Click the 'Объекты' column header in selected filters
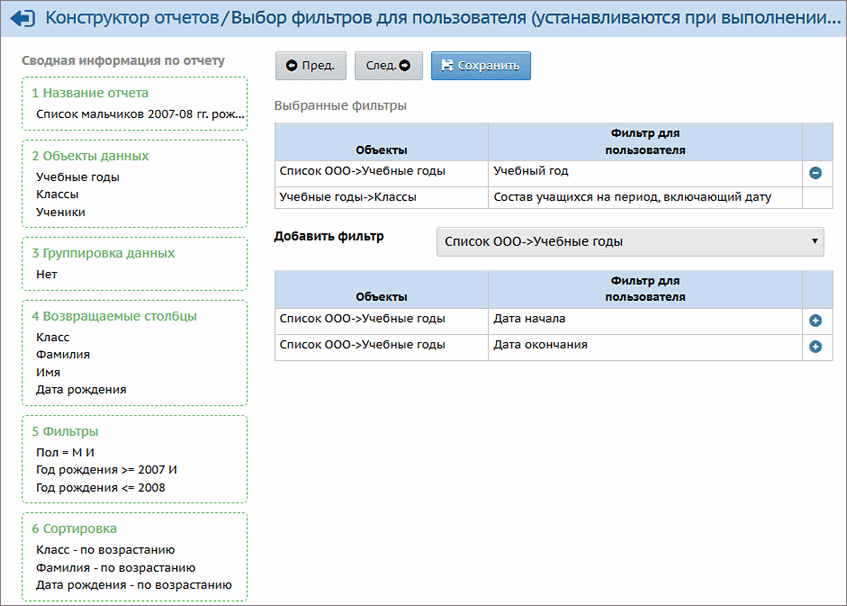This screenshot has height=606, width=847. point(381,150)
